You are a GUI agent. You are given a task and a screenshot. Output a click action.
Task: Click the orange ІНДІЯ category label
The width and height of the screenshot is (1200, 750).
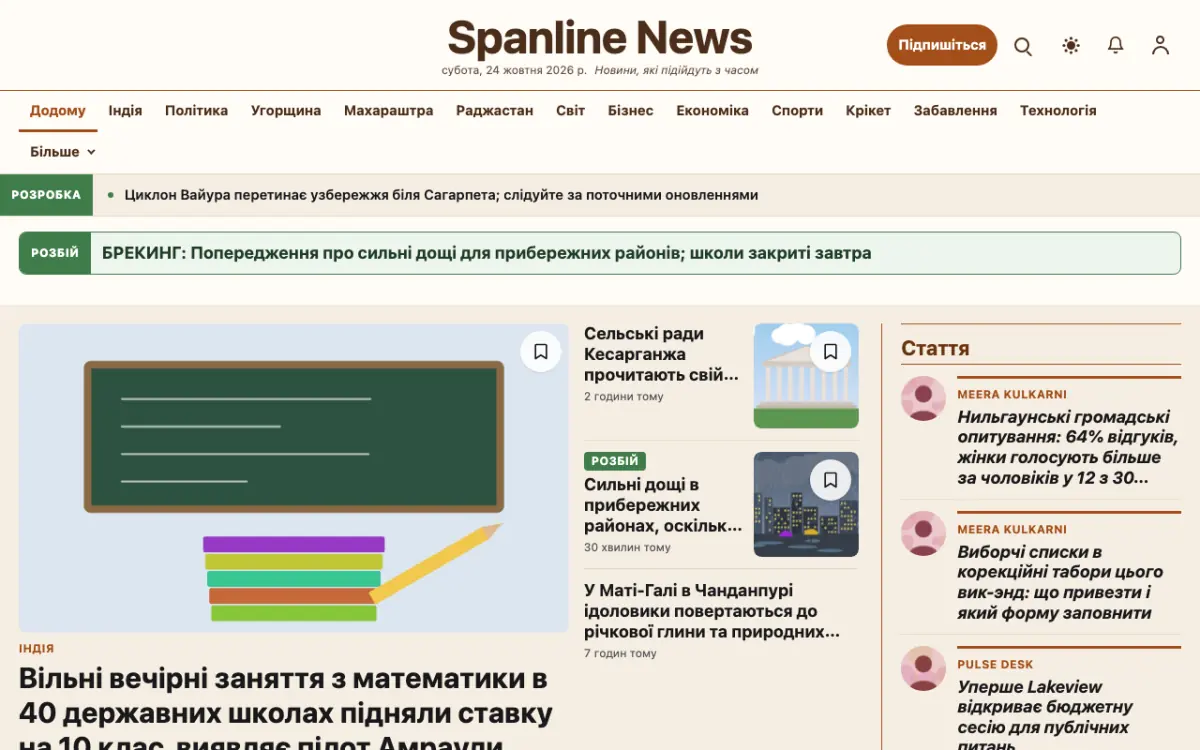pyautogui.click(x=37, y=649)
